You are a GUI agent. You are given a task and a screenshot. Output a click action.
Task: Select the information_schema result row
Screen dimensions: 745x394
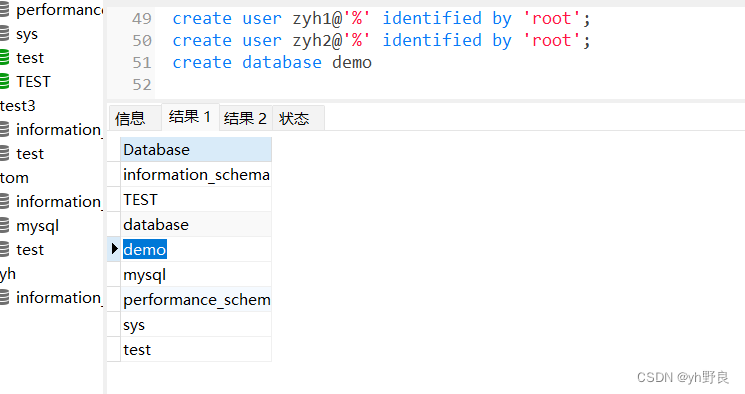196,174
